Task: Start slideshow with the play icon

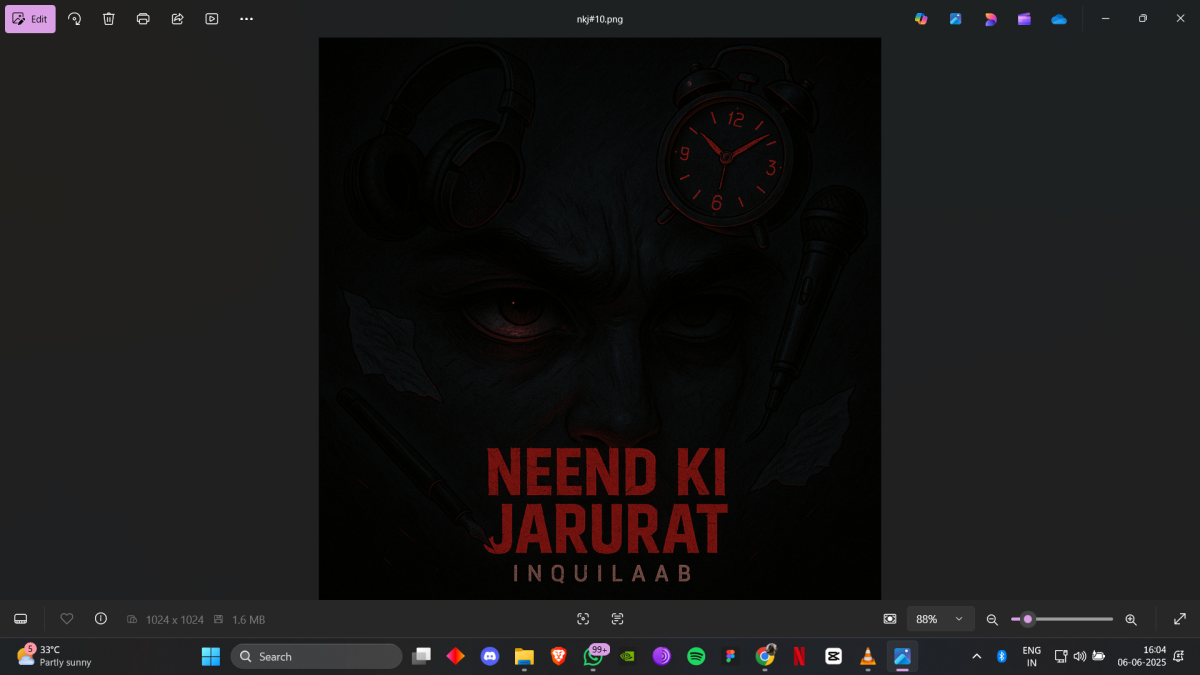Action: (211, 19)
